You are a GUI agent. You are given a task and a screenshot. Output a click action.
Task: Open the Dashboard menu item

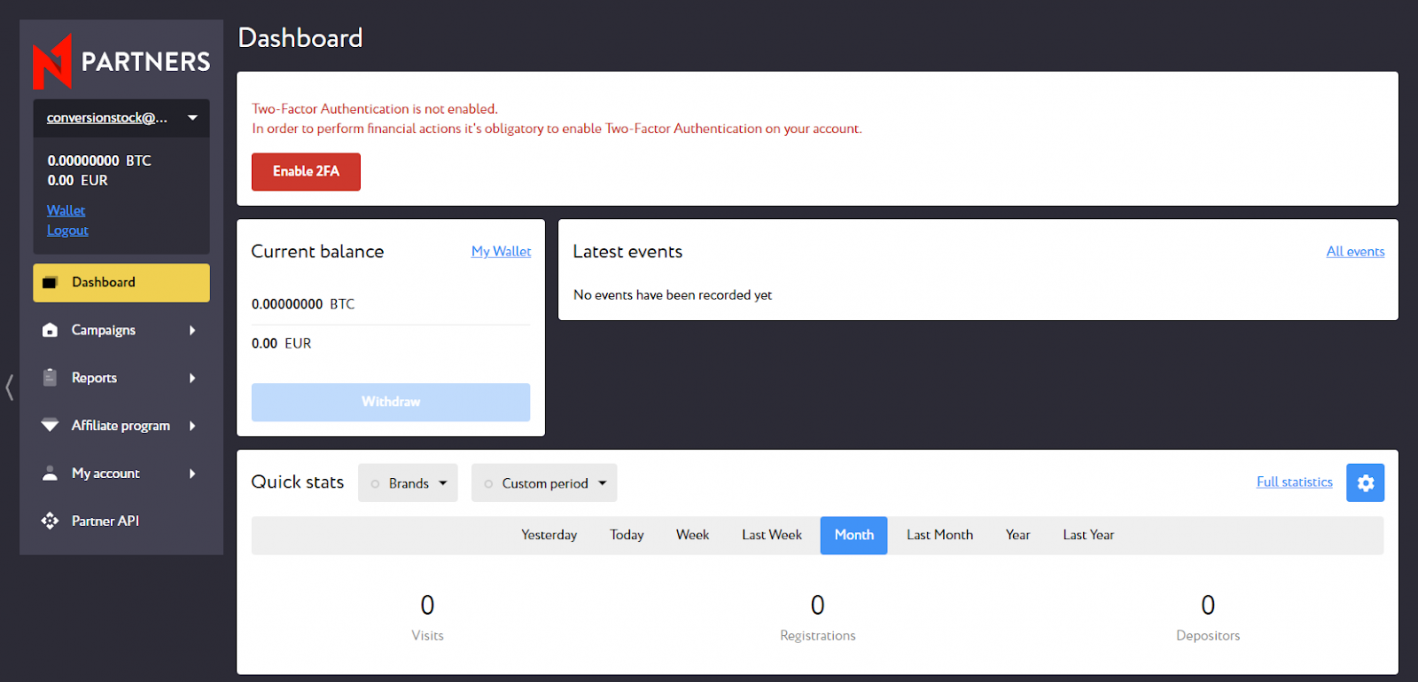tap(121, 283)
